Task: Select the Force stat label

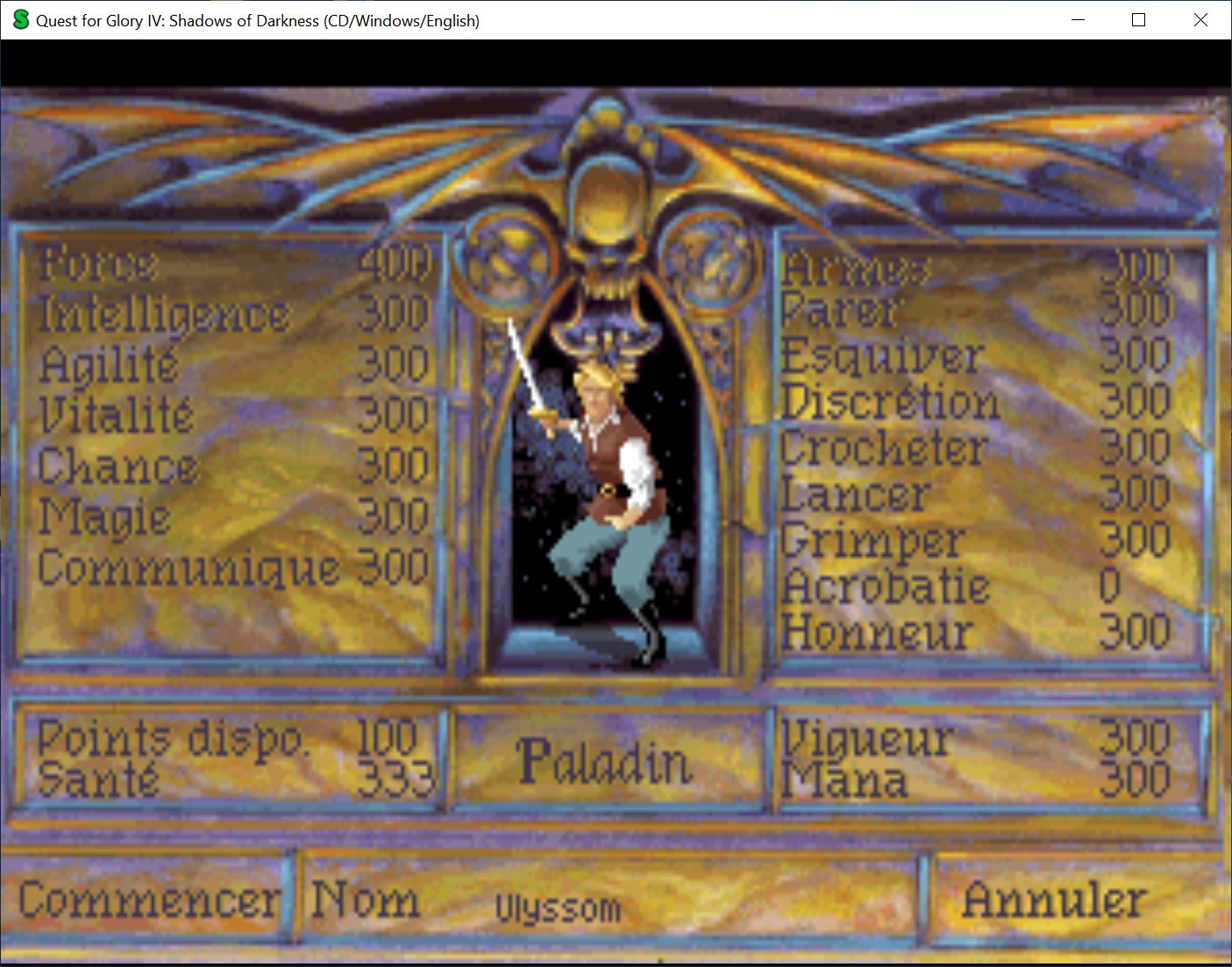Action: [x=98, y=263]
